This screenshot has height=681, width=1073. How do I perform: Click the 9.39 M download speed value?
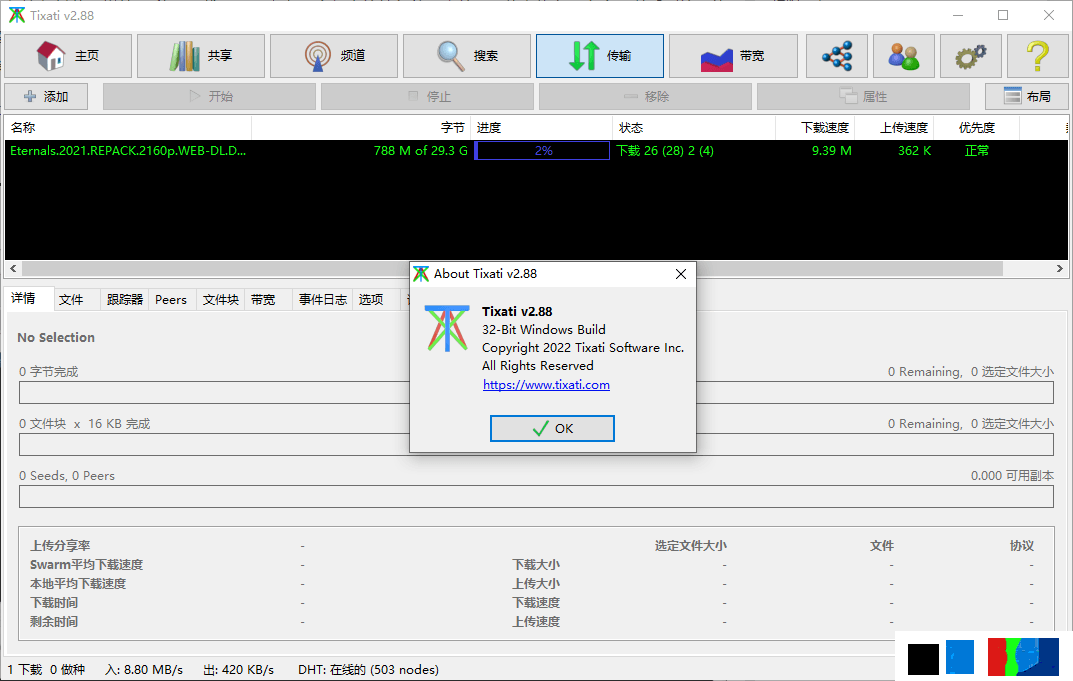(831, 151)
